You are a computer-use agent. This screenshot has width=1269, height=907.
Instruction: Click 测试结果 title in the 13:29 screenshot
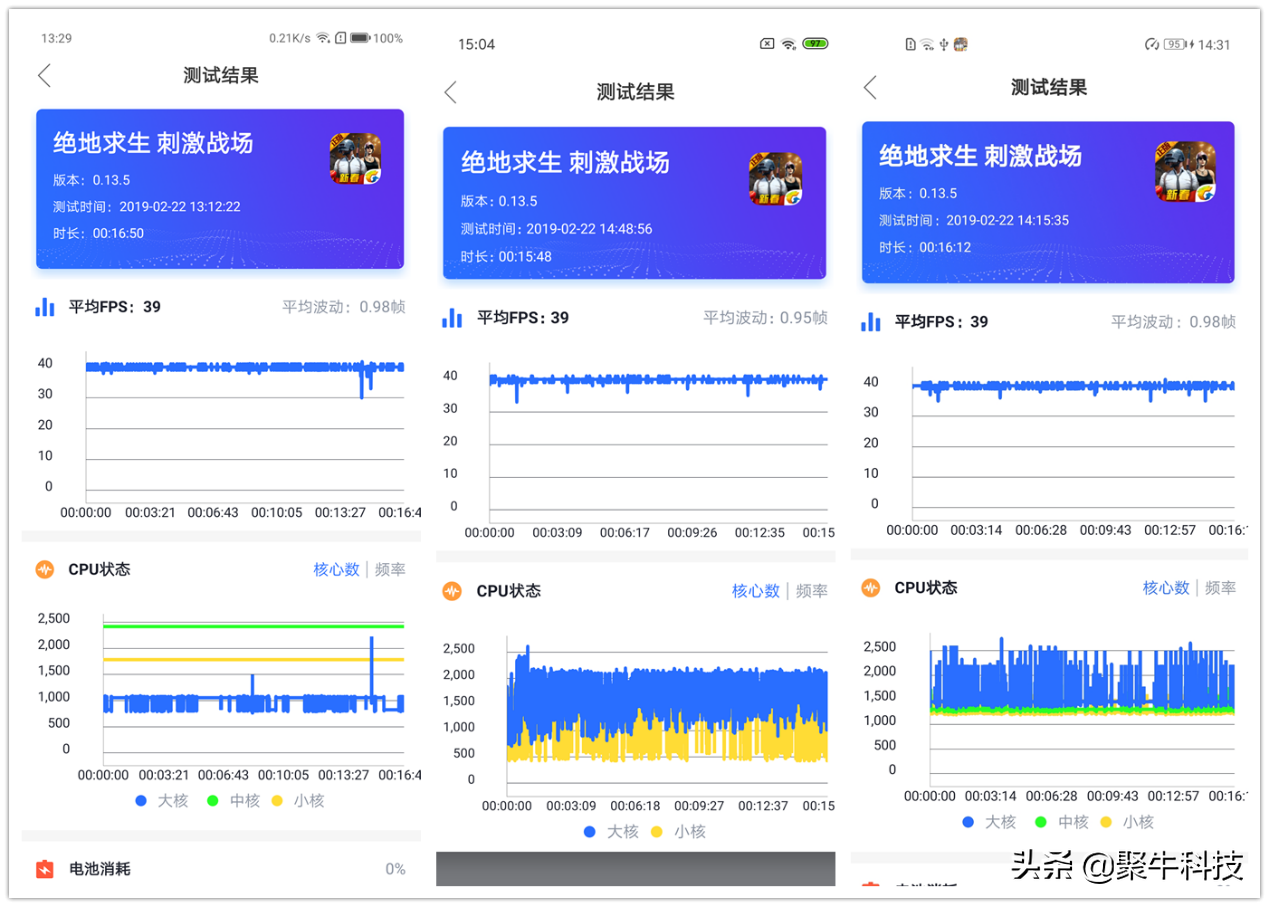point(221,75)
